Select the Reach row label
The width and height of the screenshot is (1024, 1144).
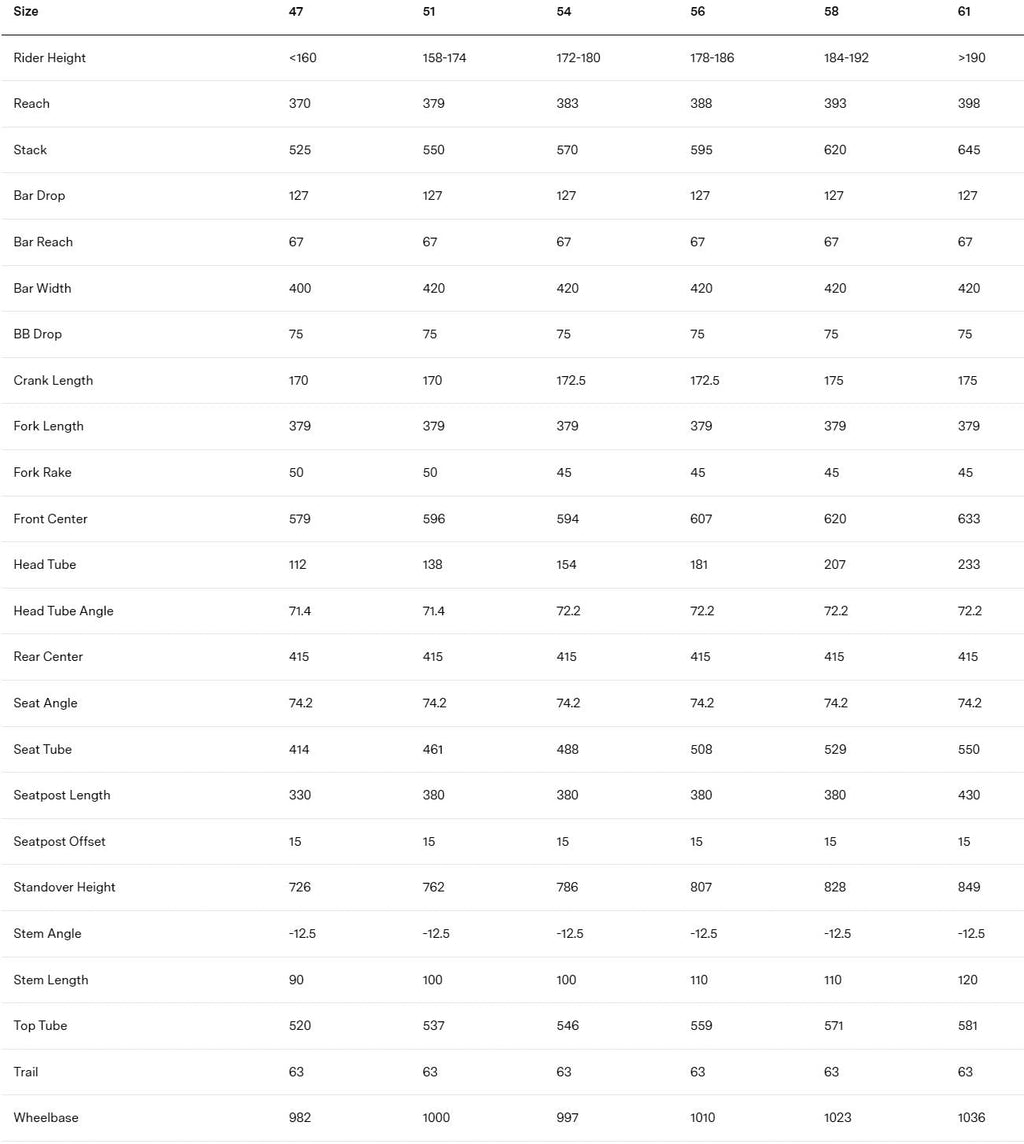tap(32, 104)
